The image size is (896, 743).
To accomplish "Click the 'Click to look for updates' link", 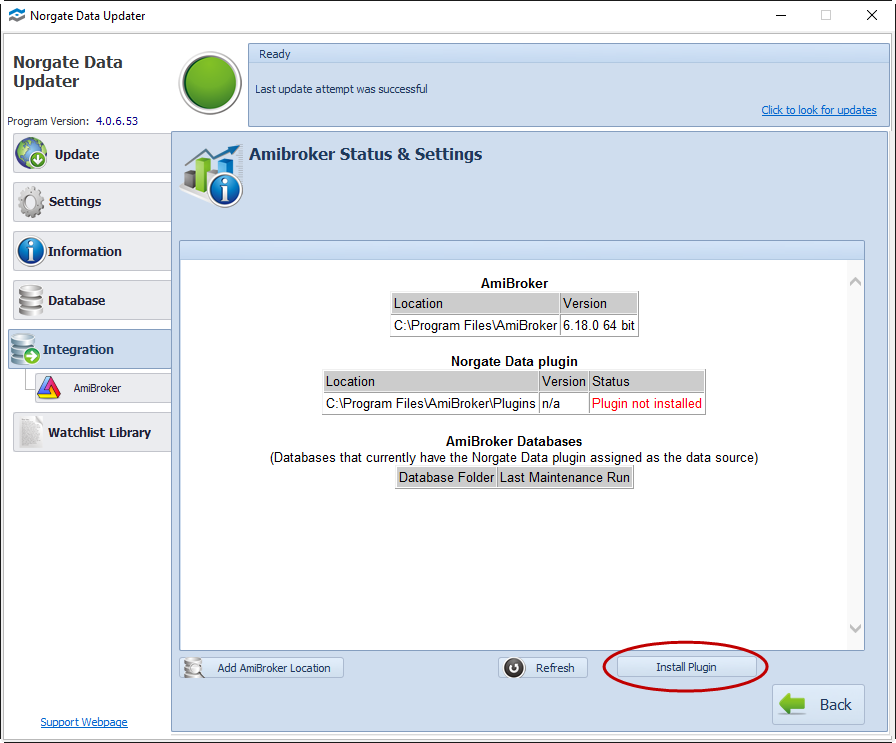I will 819,110.
